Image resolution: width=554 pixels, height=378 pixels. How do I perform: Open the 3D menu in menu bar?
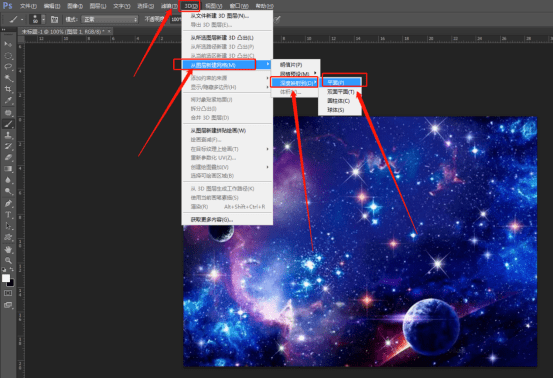(190, 6)
